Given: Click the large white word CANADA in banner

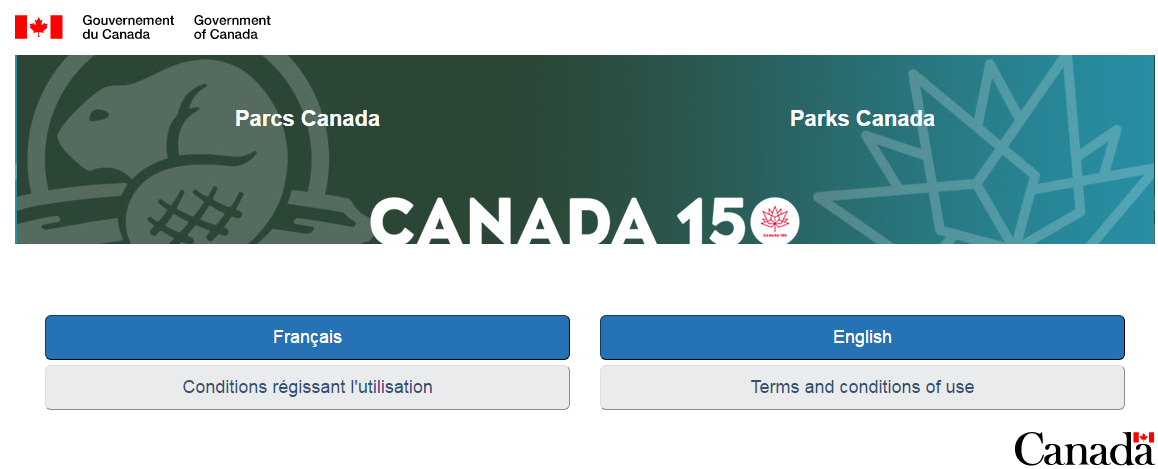Looking at the screenshot, I should (512, 220).
